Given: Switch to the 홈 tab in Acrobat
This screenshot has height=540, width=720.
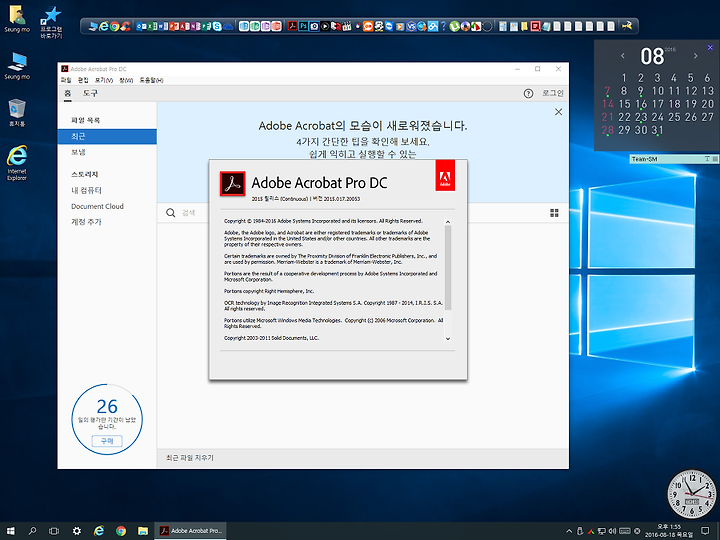Looking at the screenshot, I should pos(68,93).
